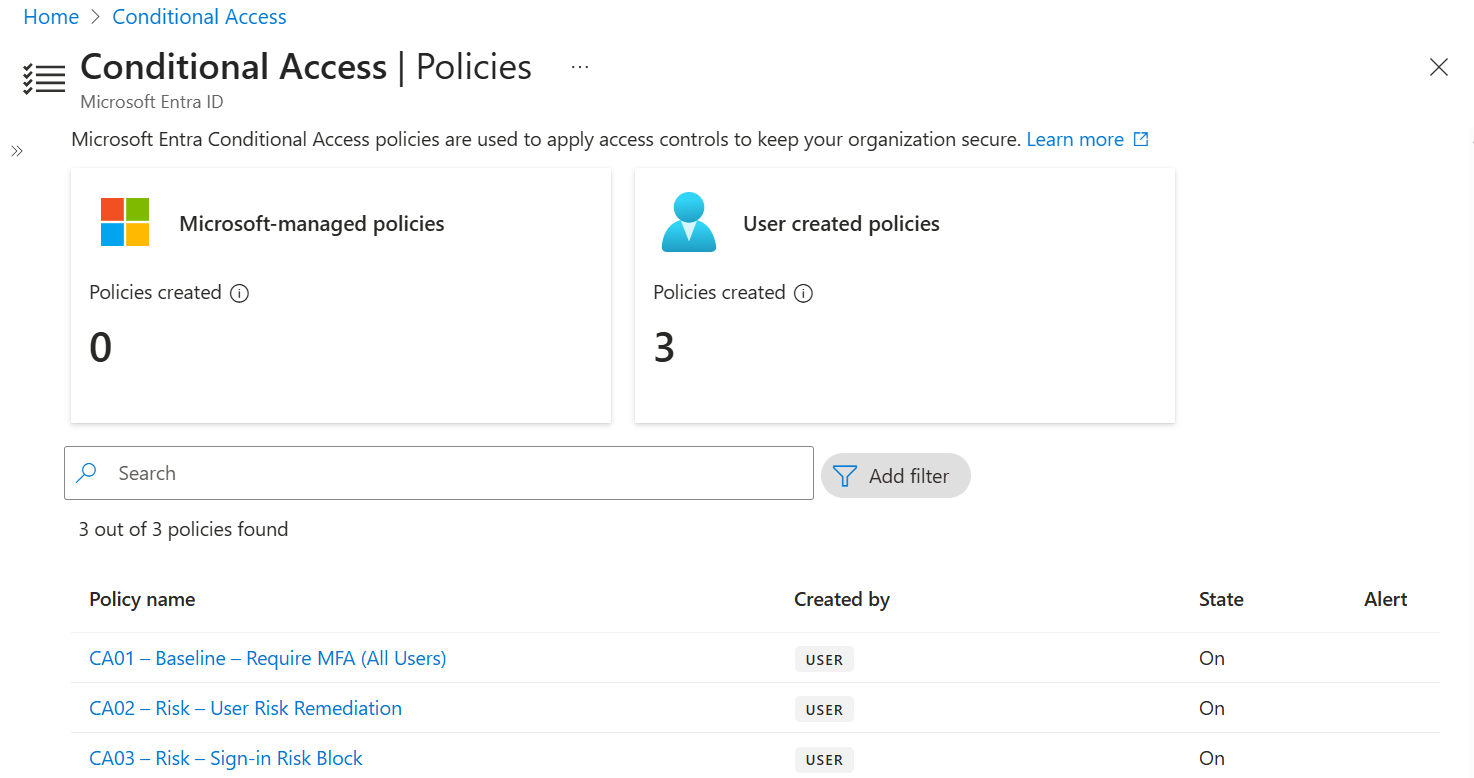Click the Conditional Access policies list icon
Viewport: 1474px width, 778px height.
tap(44, 78)
